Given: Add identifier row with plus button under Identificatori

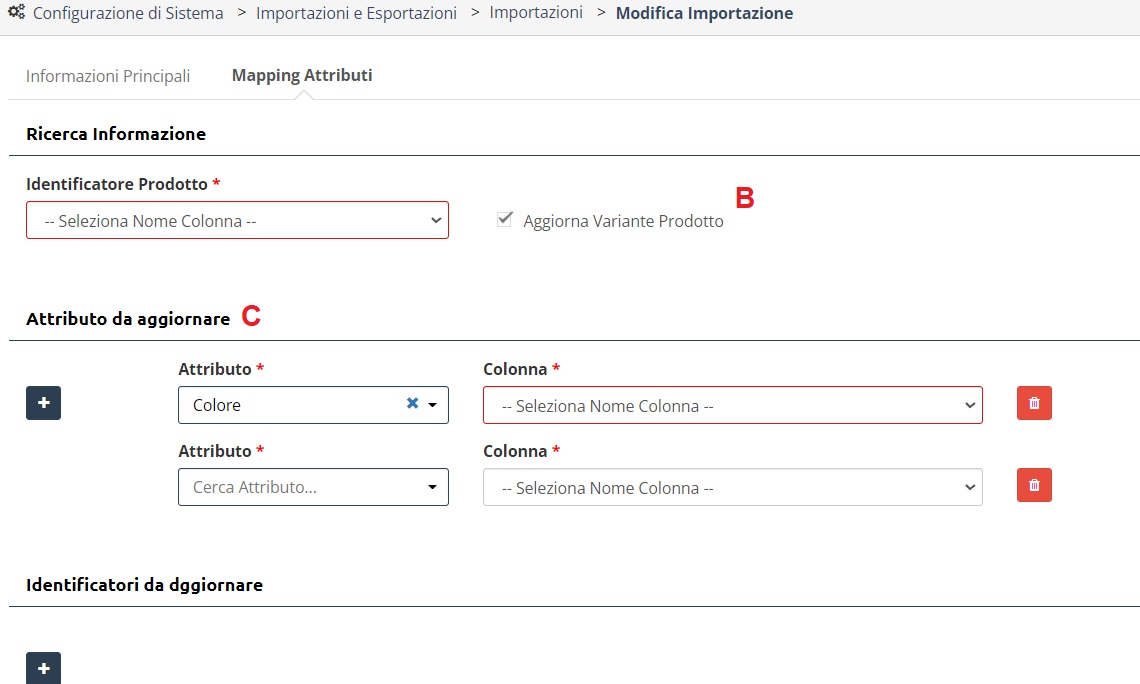Looking at the screenshot, I should 44,668.
